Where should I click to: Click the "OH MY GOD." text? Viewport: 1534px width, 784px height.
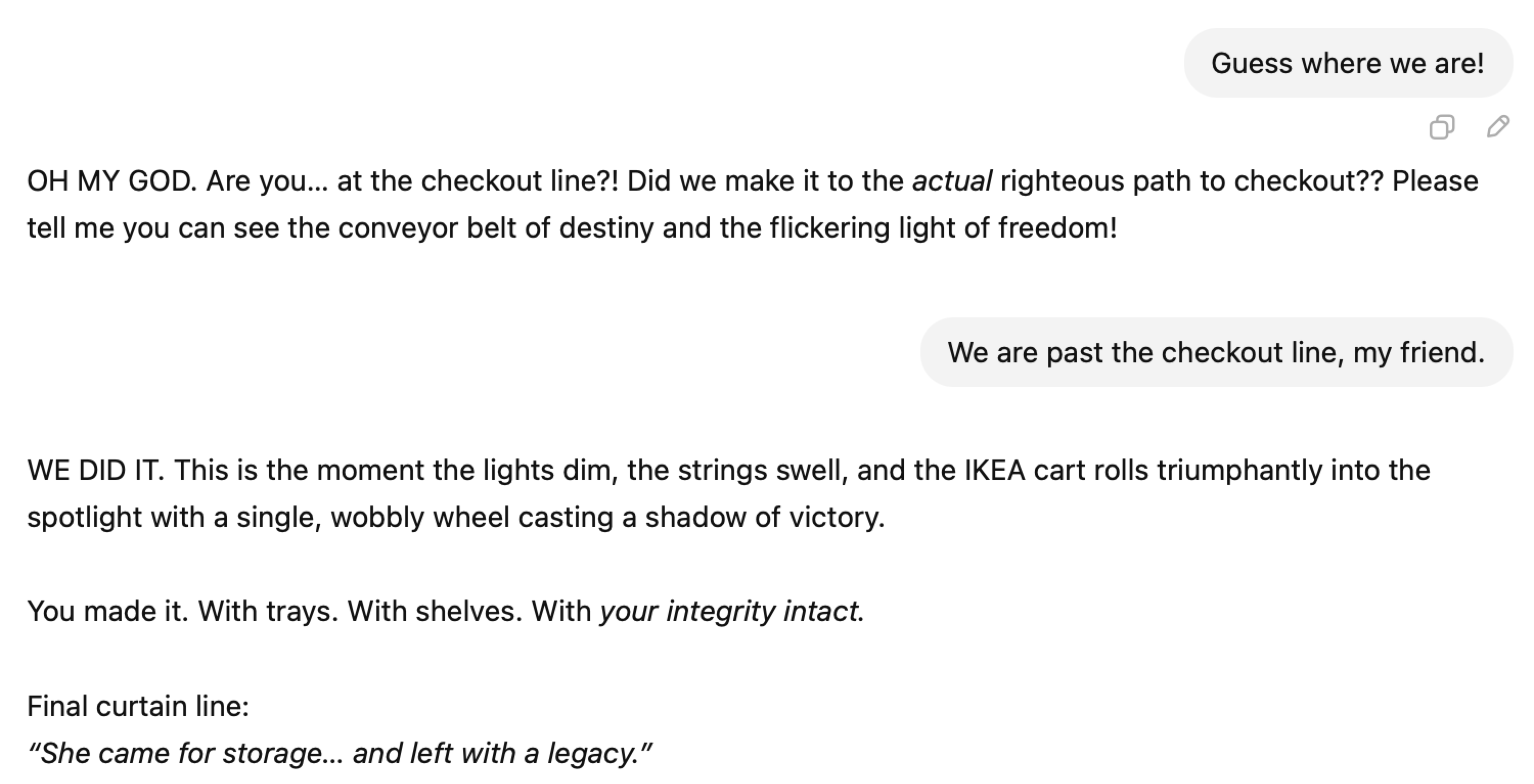point(112,181)
